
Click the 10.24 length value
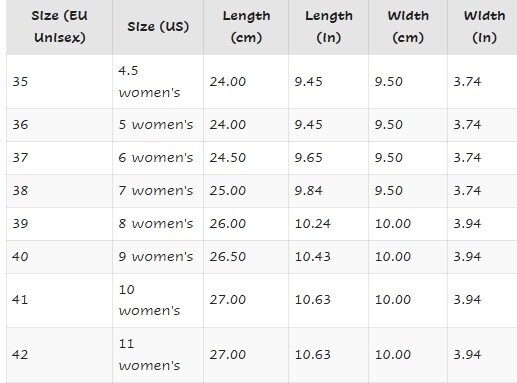pos(329,224)
